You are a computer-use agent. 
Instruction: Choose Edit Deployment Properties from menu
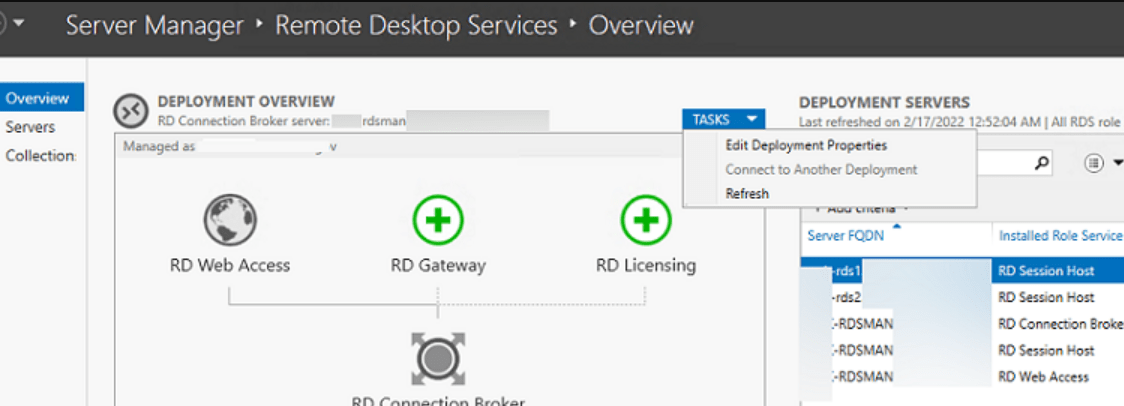(x=806, y=146)
